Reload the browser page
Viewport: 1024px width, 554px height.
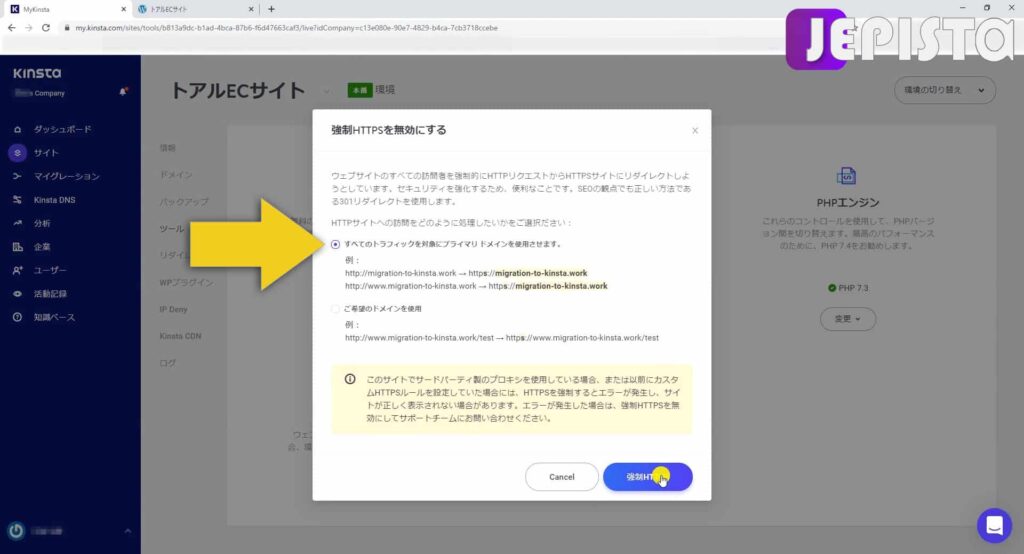[46, 28]
